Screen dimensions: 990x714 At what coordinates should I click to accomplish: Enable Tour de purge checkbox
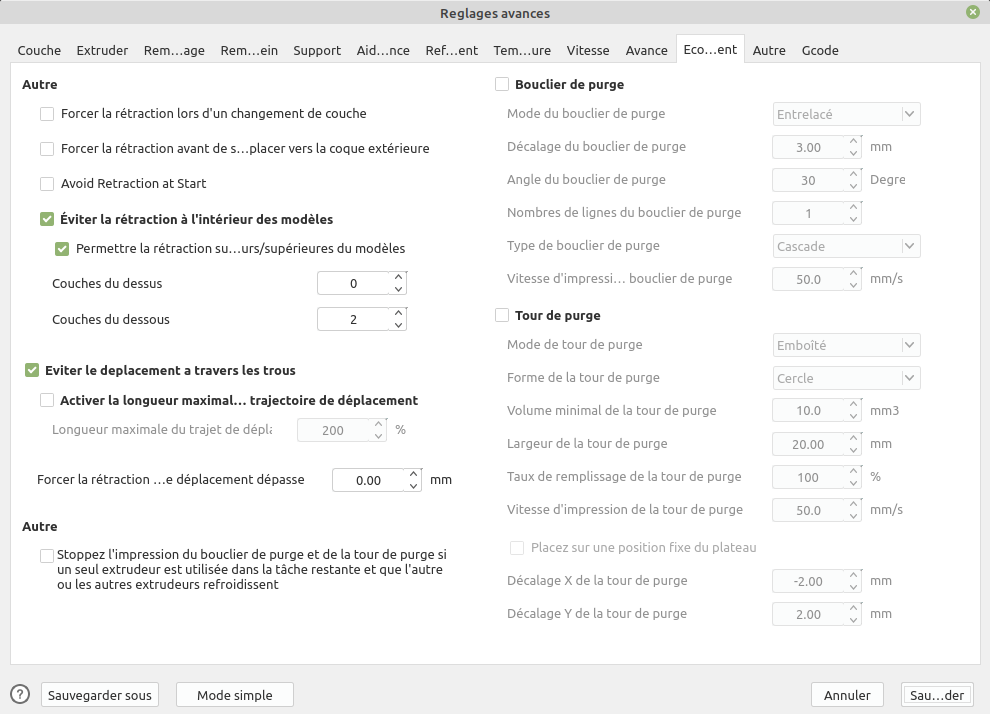click(x=502, y=315)
